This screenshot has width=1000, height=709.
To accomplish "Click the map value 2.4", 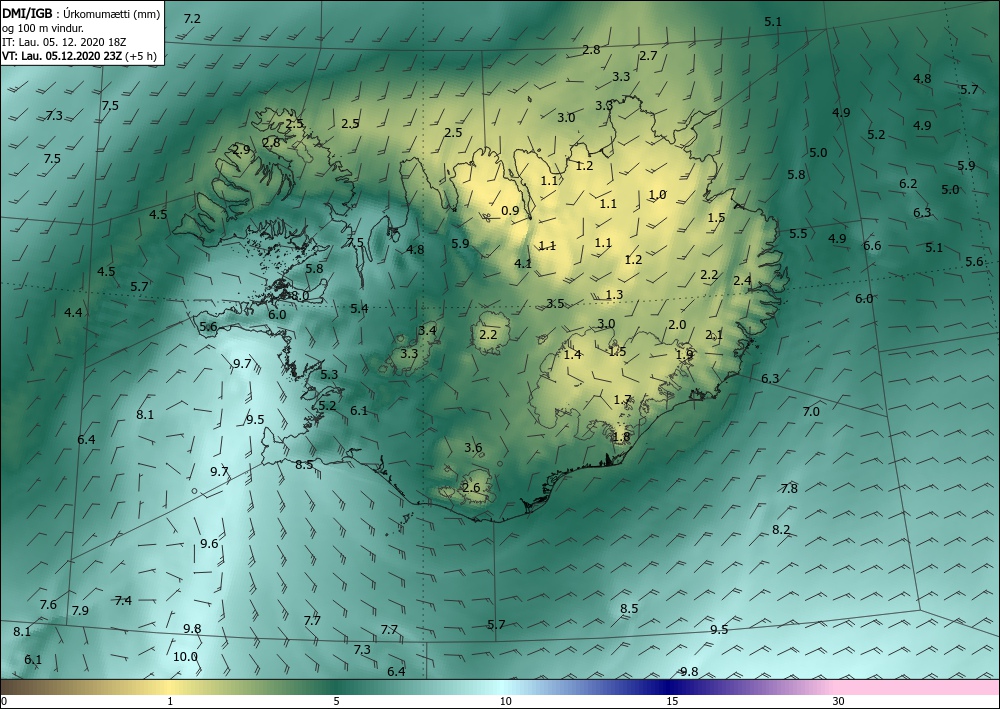I will click(x=742, y=281).
